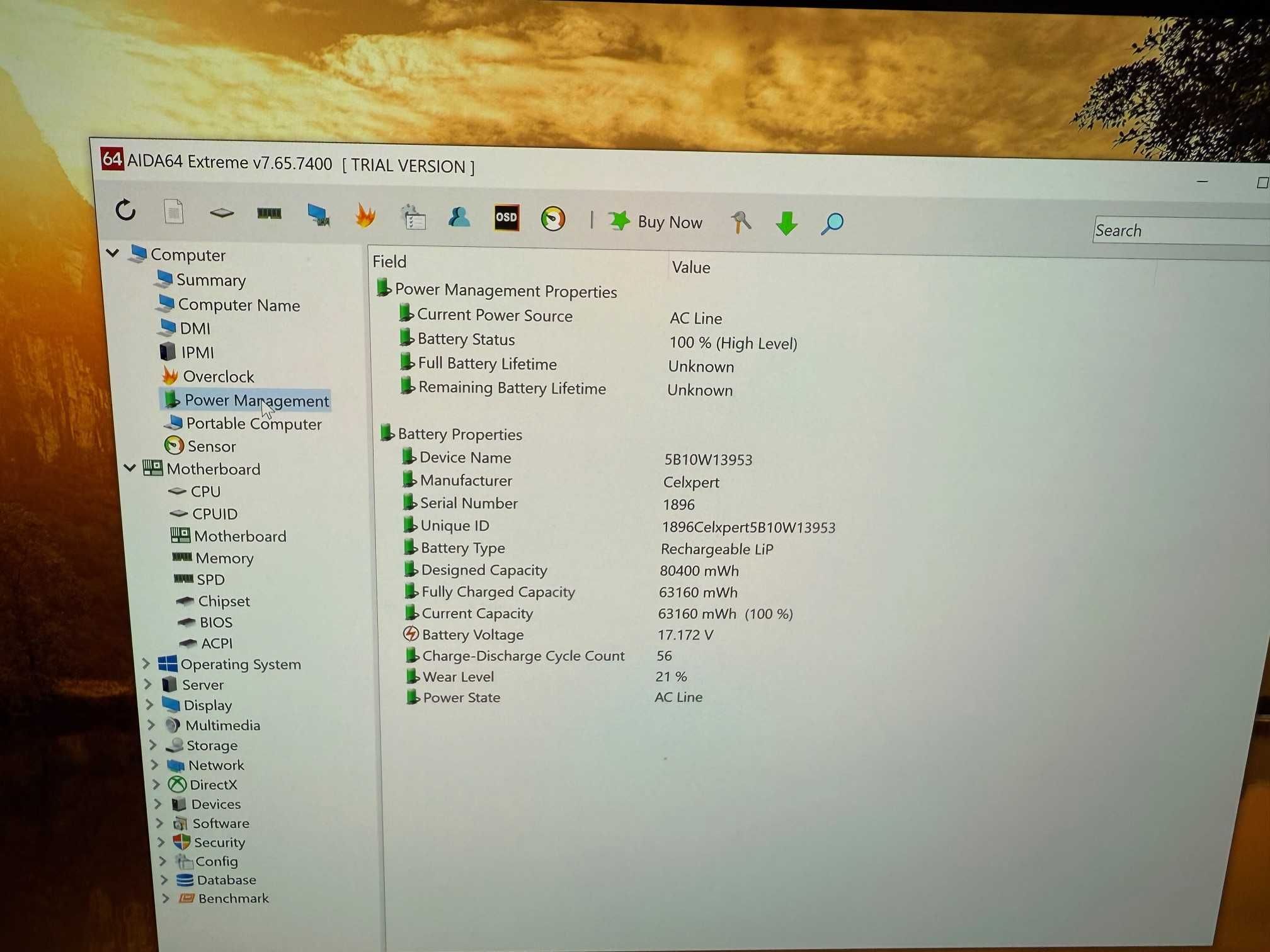Open the memory benchmark RAM icon
The height and width of the screenshot is (952, 1270).
[x=270, y=213]
